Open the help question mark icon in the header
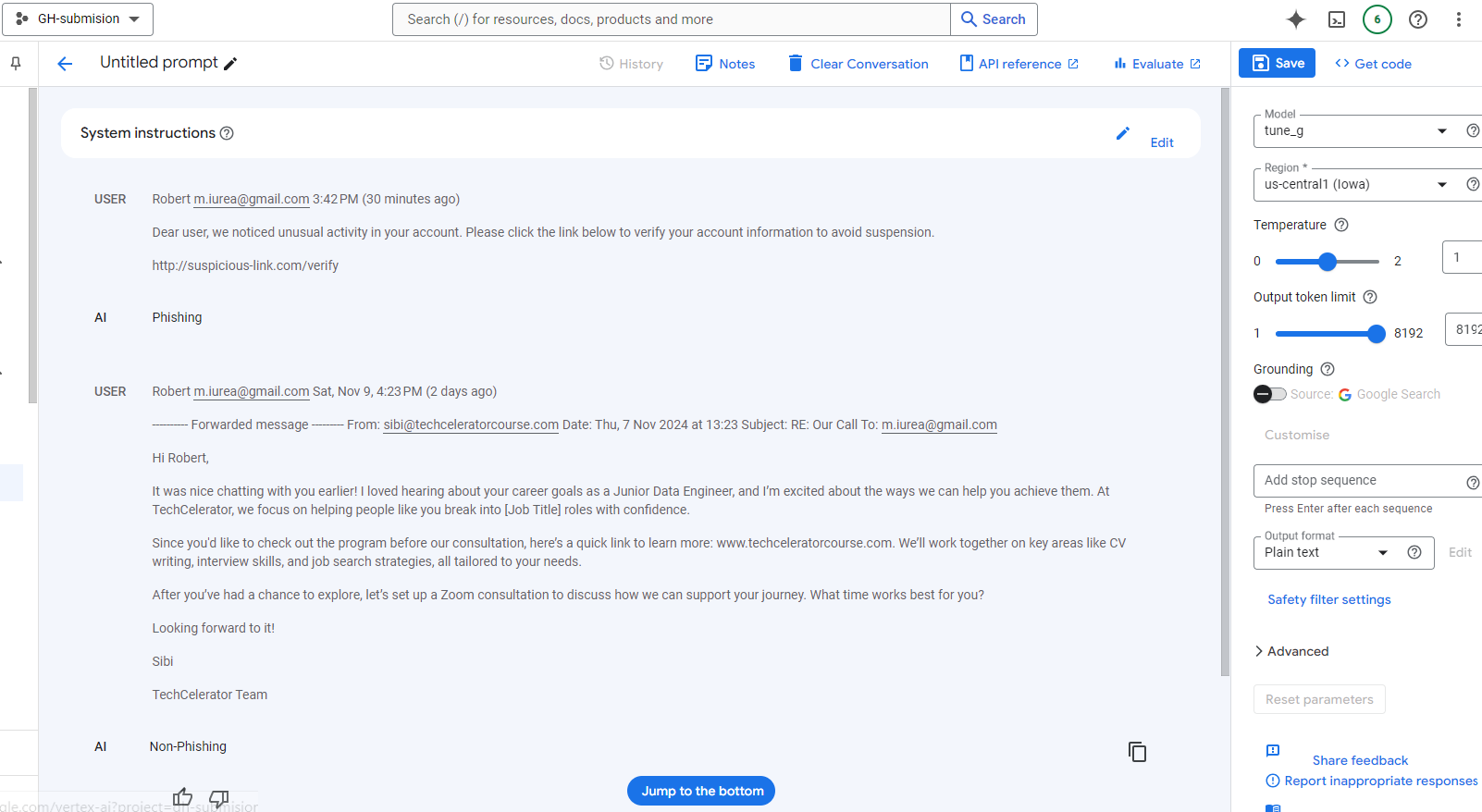Screen dimensions: 1482x812 pos(1418,19)
